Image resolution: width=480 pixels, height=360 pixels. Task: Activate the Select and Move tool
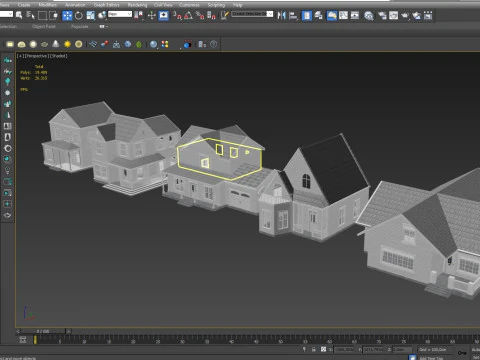[67, 15]
